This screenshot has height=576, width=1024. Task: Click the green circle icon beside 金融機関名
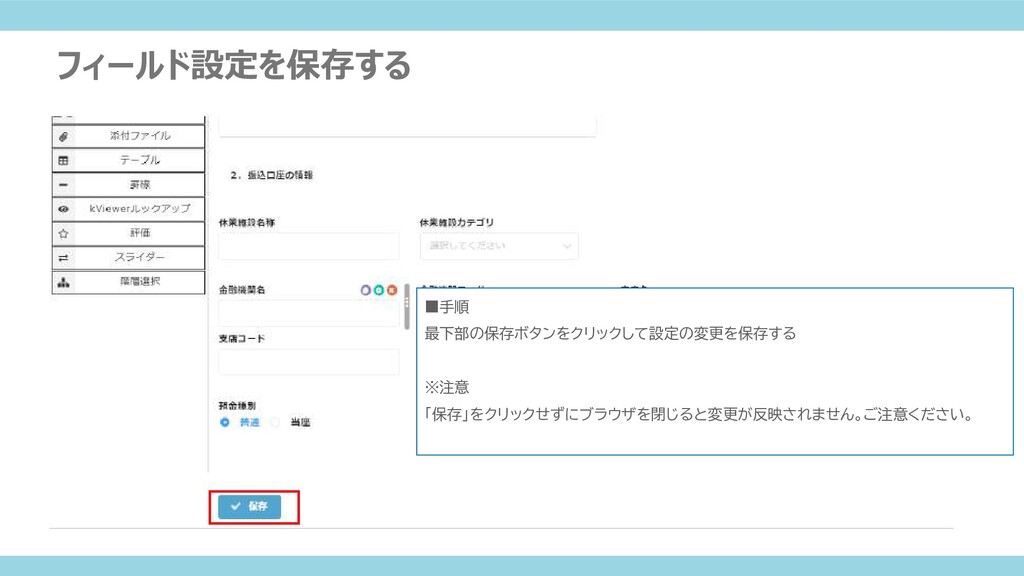[379, 290]
